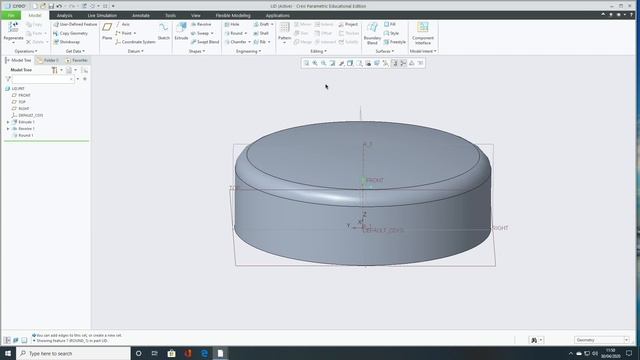This screenshot has width=640, height=360.
Task: Save the model from quick access toolbar
Action: tap(51, 6)
